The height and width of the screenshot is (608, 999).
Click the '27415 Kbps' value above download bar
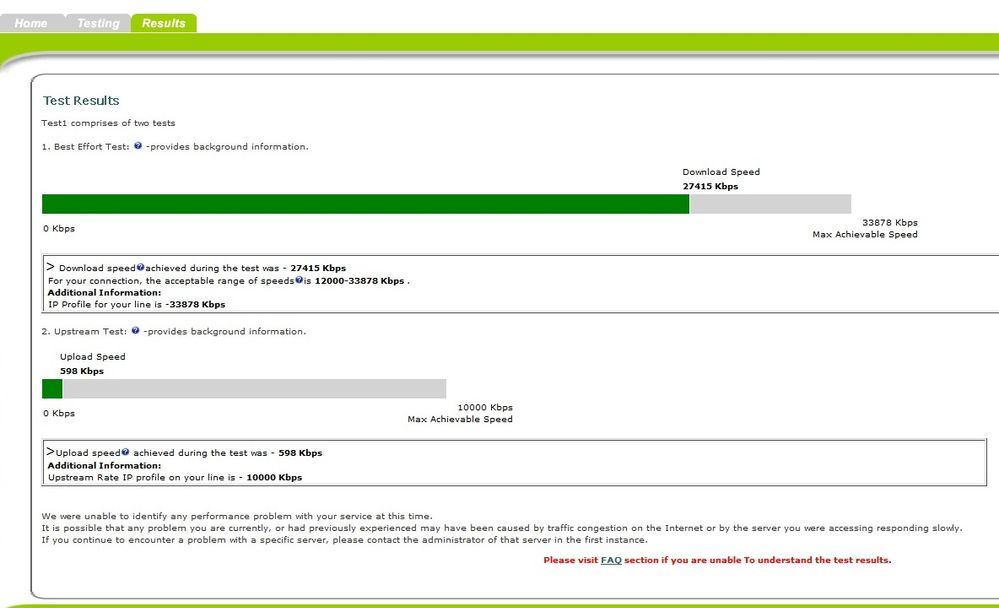click(x=710, y=187)
